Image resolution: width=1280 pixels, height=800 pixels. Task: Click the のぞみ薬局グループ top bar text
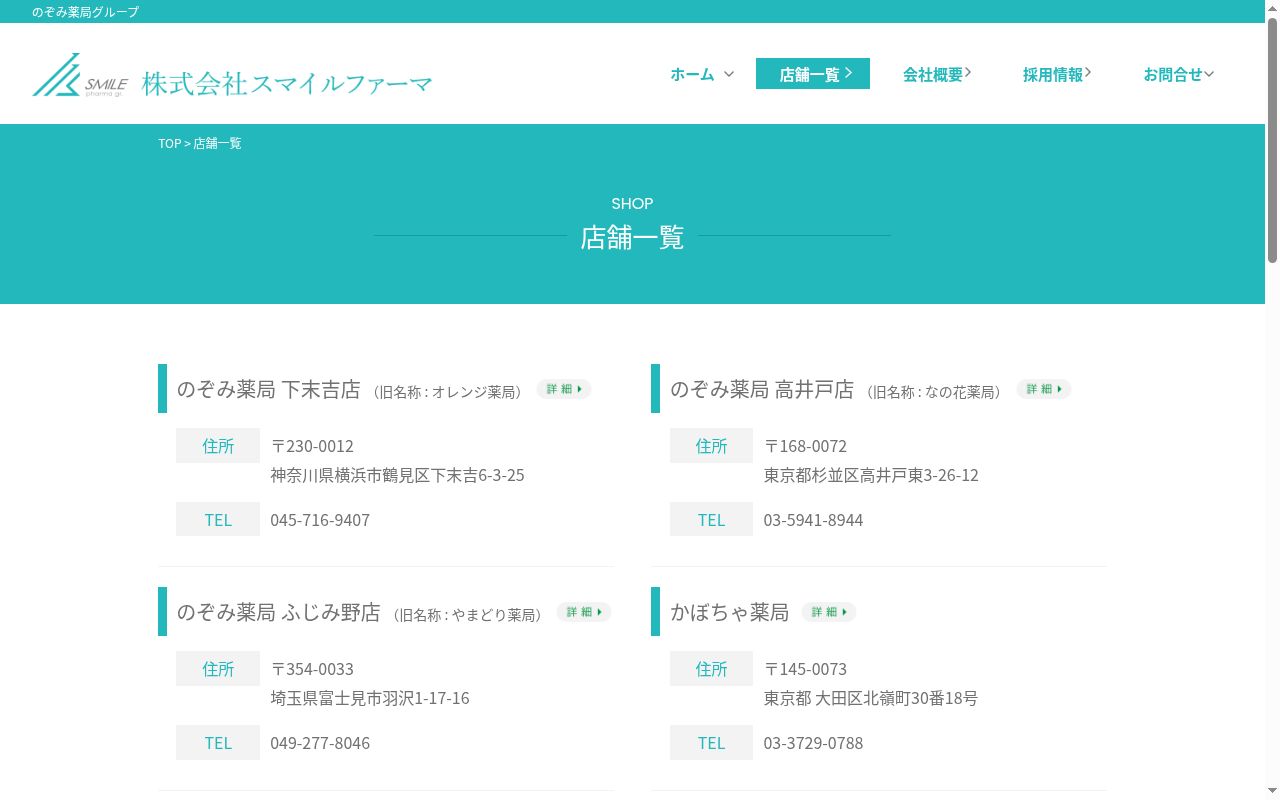coord(85,12)
